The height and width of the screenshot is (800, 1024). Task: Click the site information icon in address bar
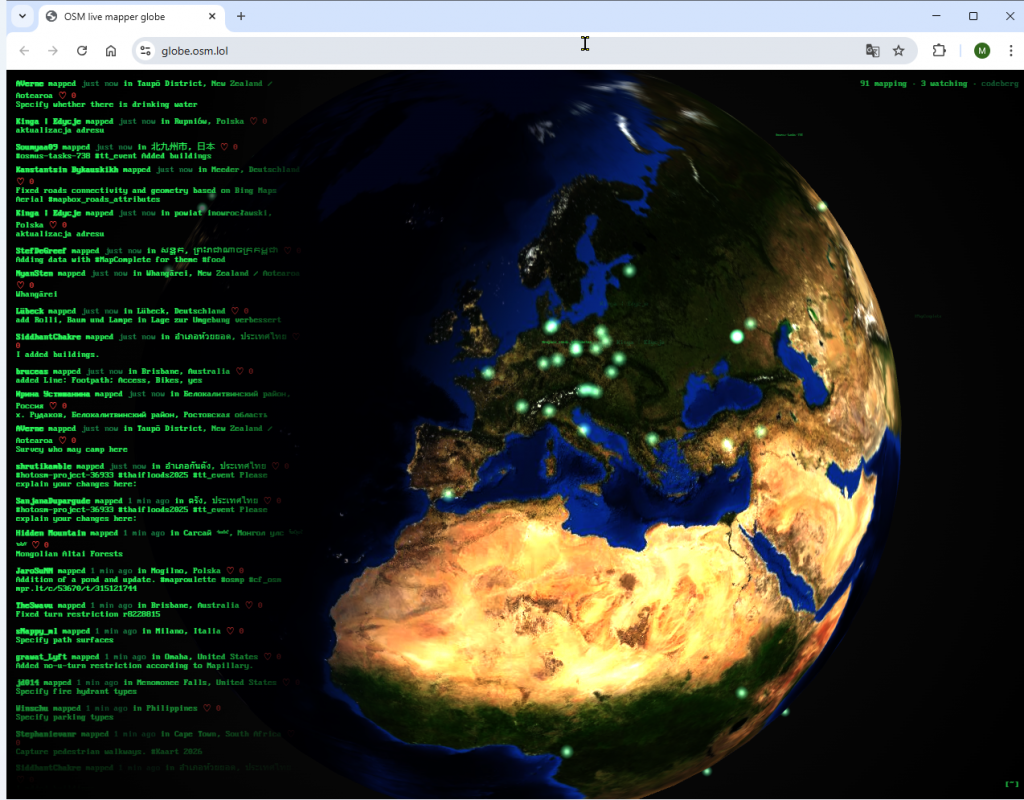[x=145, y=51]
